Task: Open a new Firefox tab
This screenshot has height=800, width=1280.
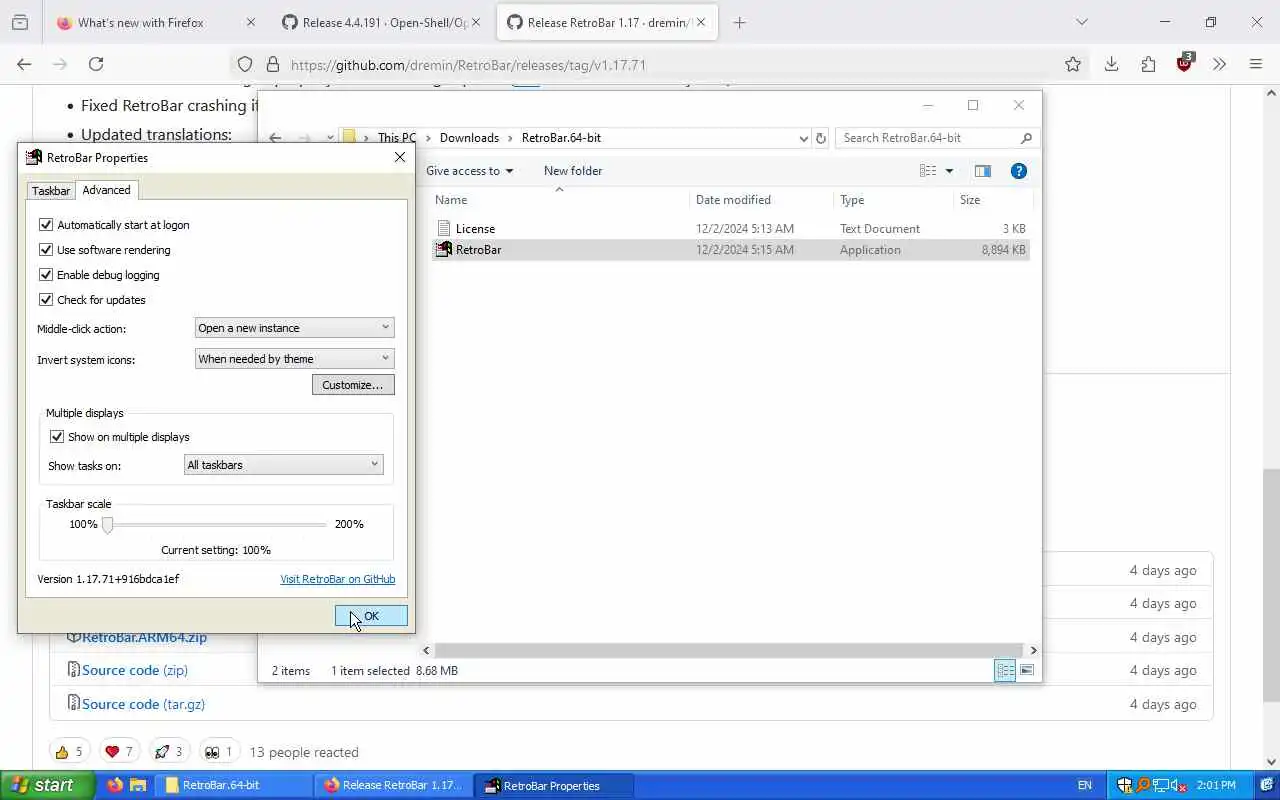Action: pyautogui.click(x=739, y=22)
